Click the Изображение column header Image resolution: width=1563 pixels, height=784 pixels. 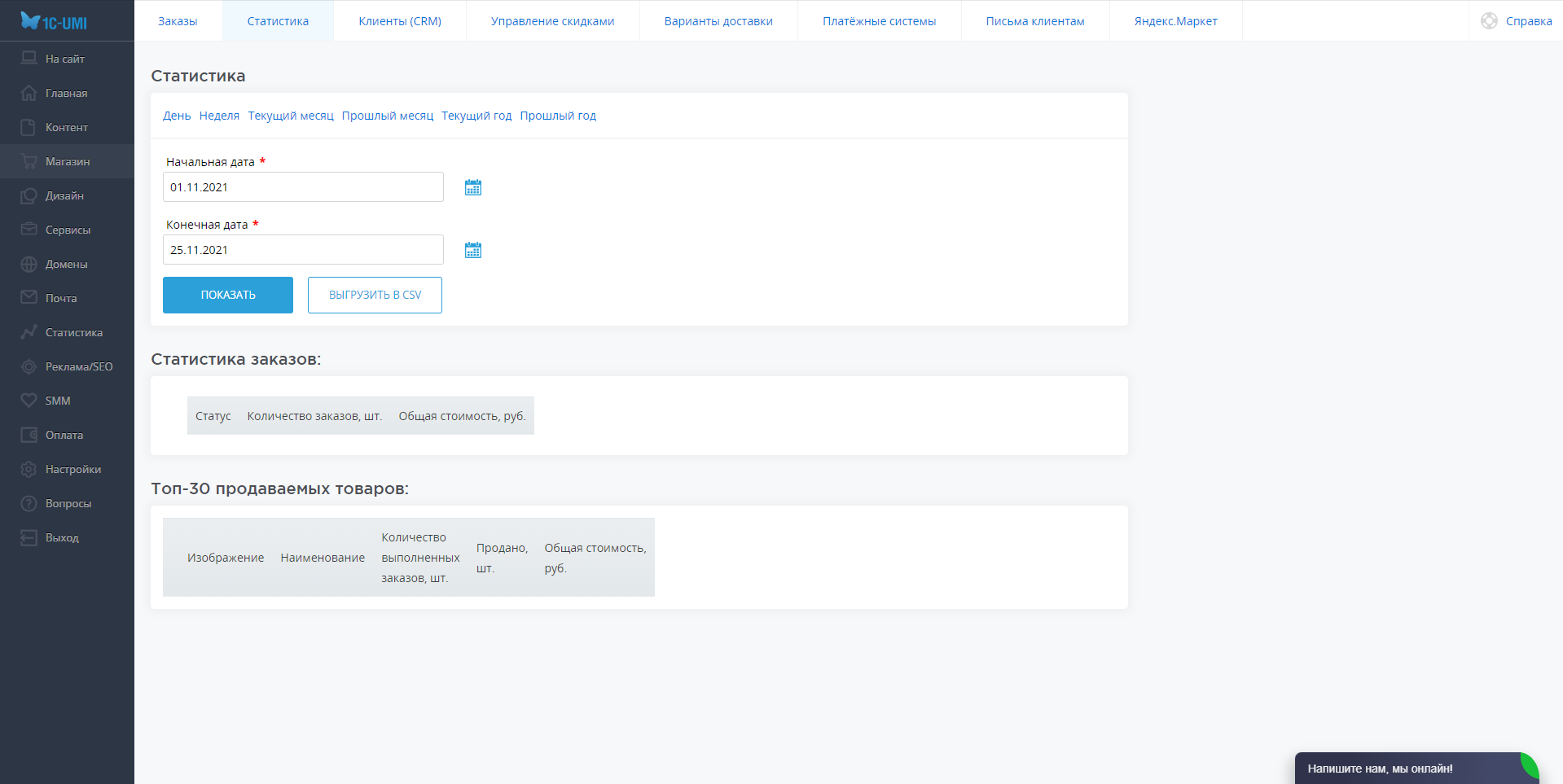(x=226, y=558)
